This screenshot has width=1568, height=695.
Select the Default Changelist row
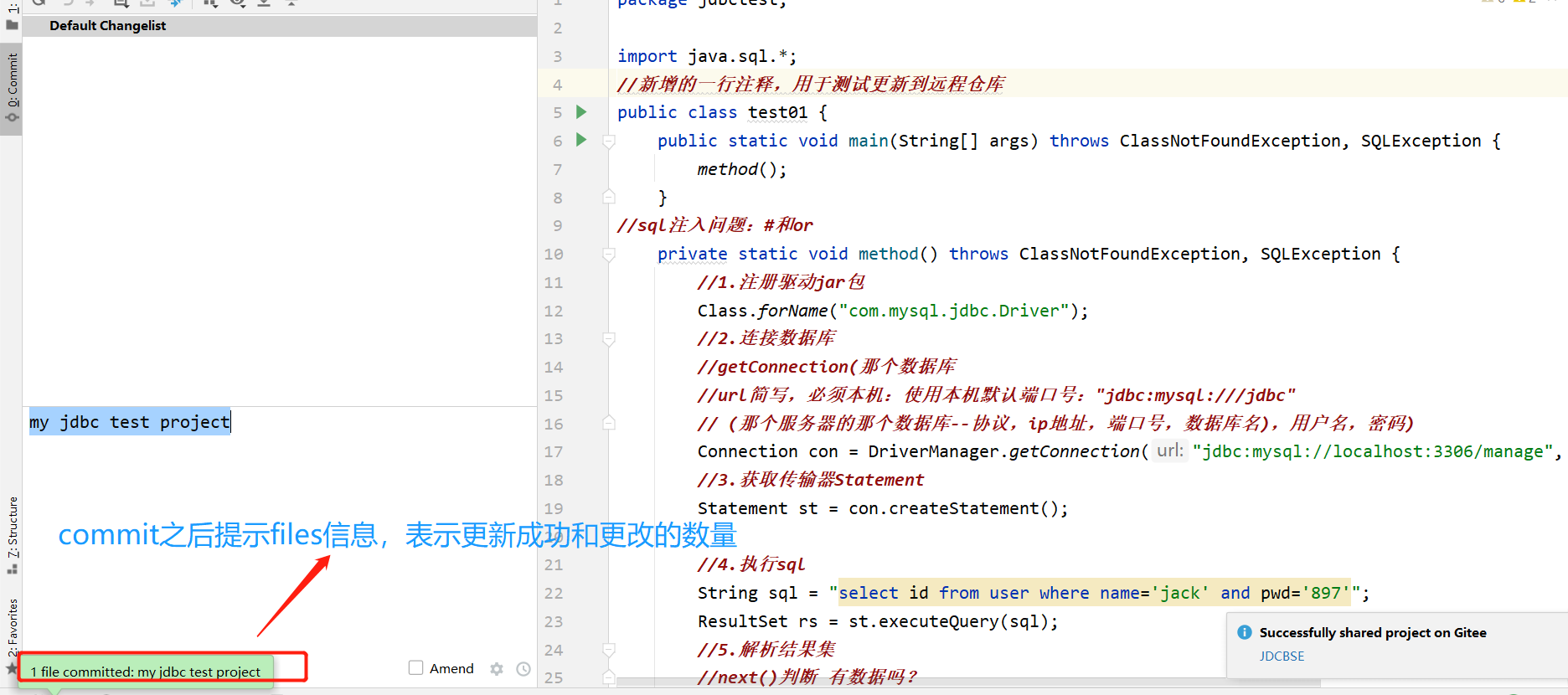point(280,26)
